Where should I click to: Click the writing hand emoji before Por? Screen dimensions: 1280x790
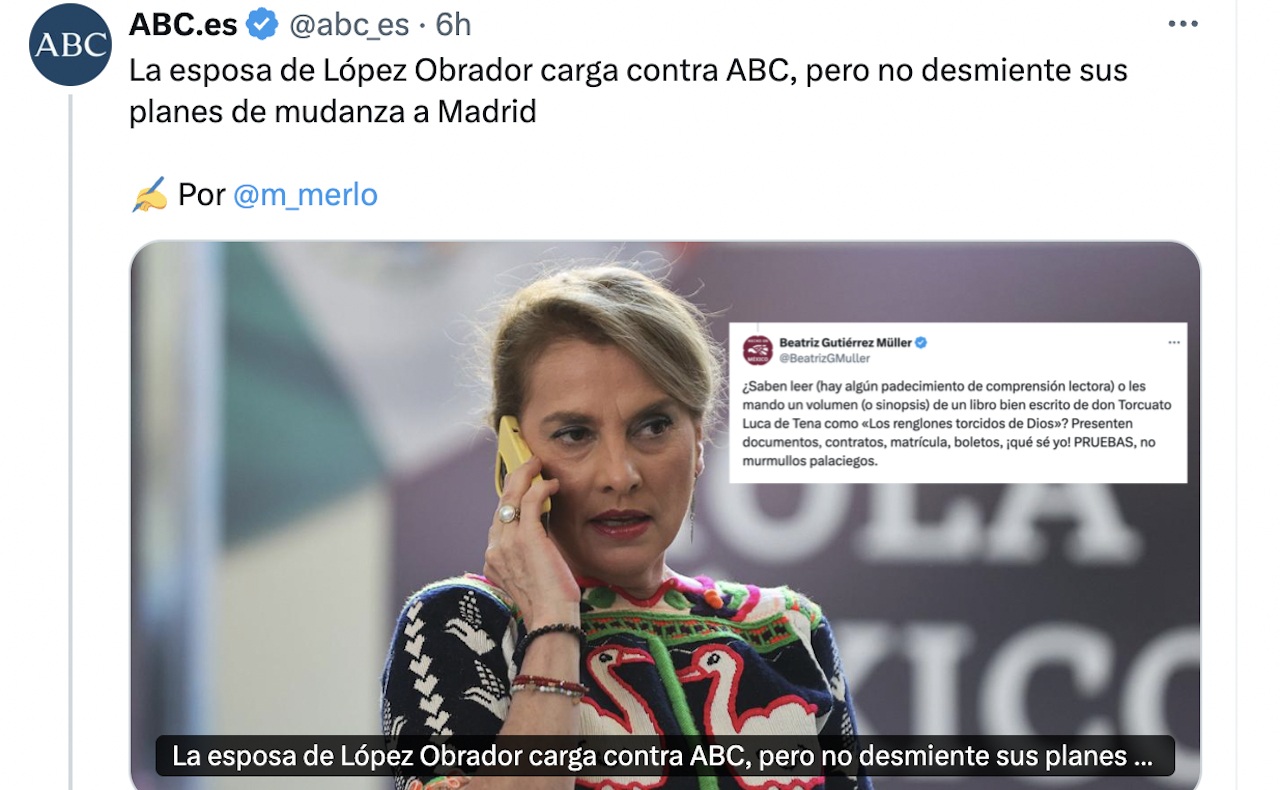point(149,195)
